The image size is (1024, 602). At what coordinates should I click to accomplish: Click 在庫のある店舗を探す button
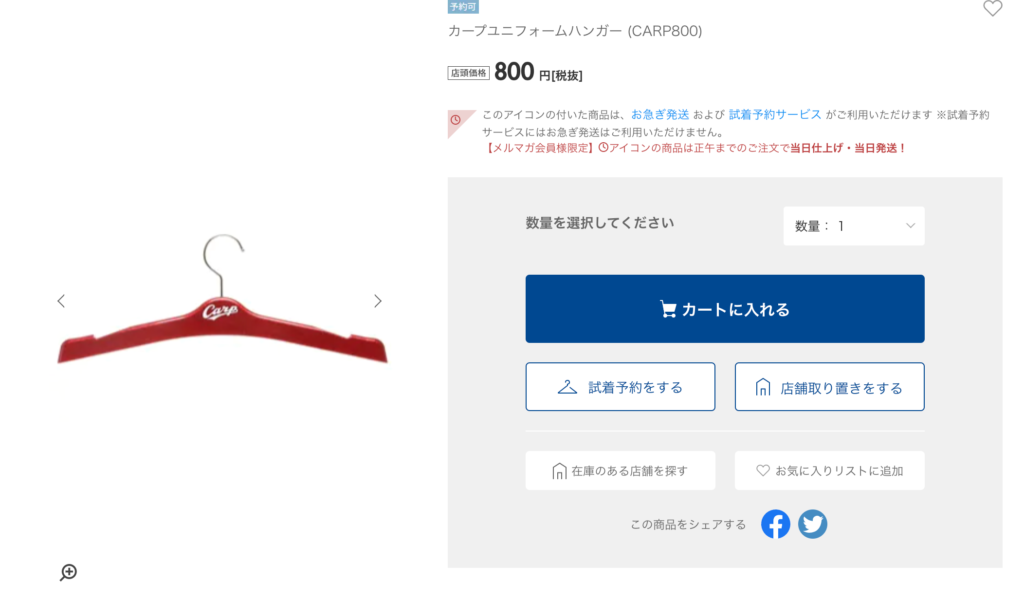click(620, 471)
